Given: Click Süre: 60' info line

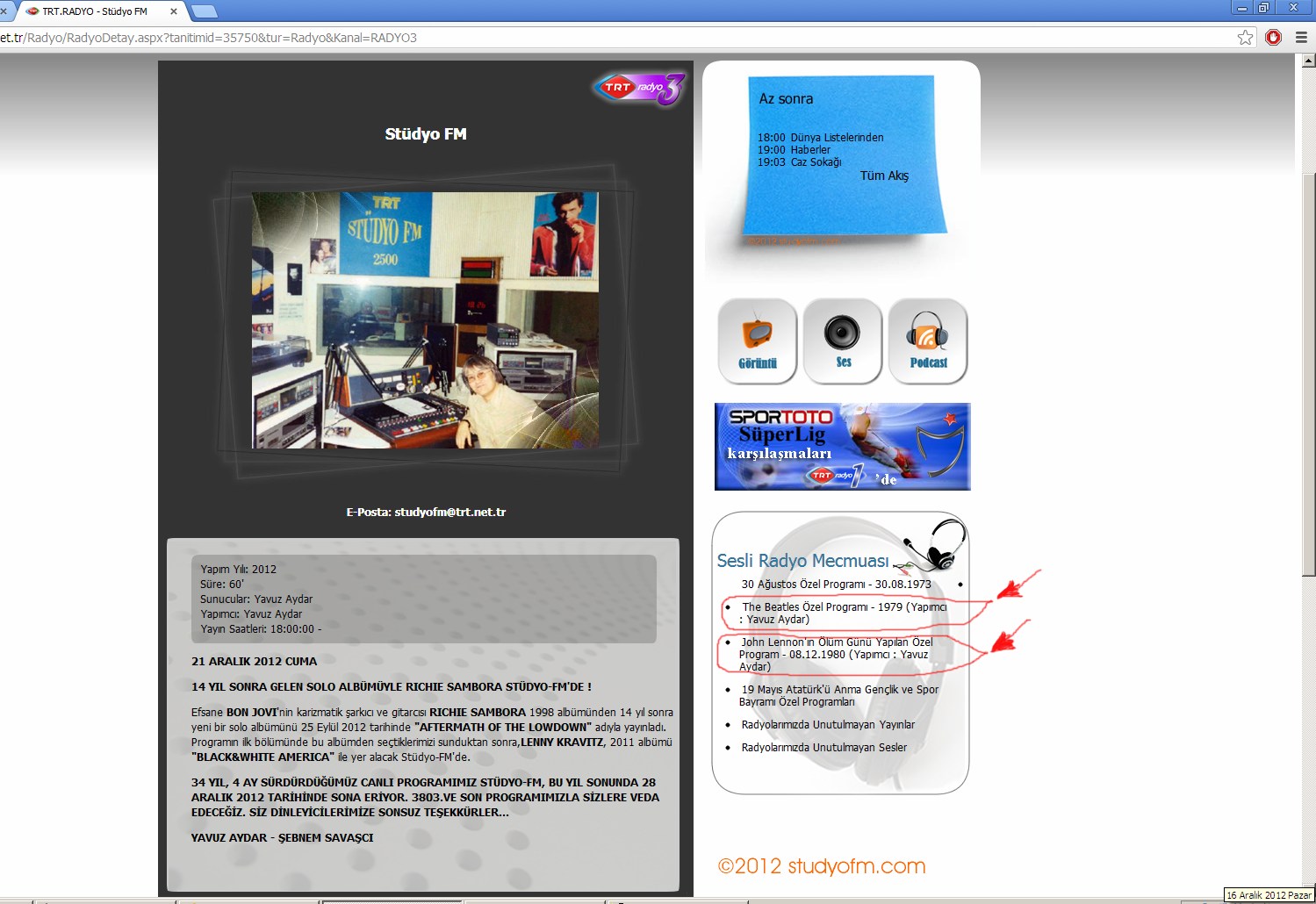Looking at the screenshot, I should coord(222,585).
